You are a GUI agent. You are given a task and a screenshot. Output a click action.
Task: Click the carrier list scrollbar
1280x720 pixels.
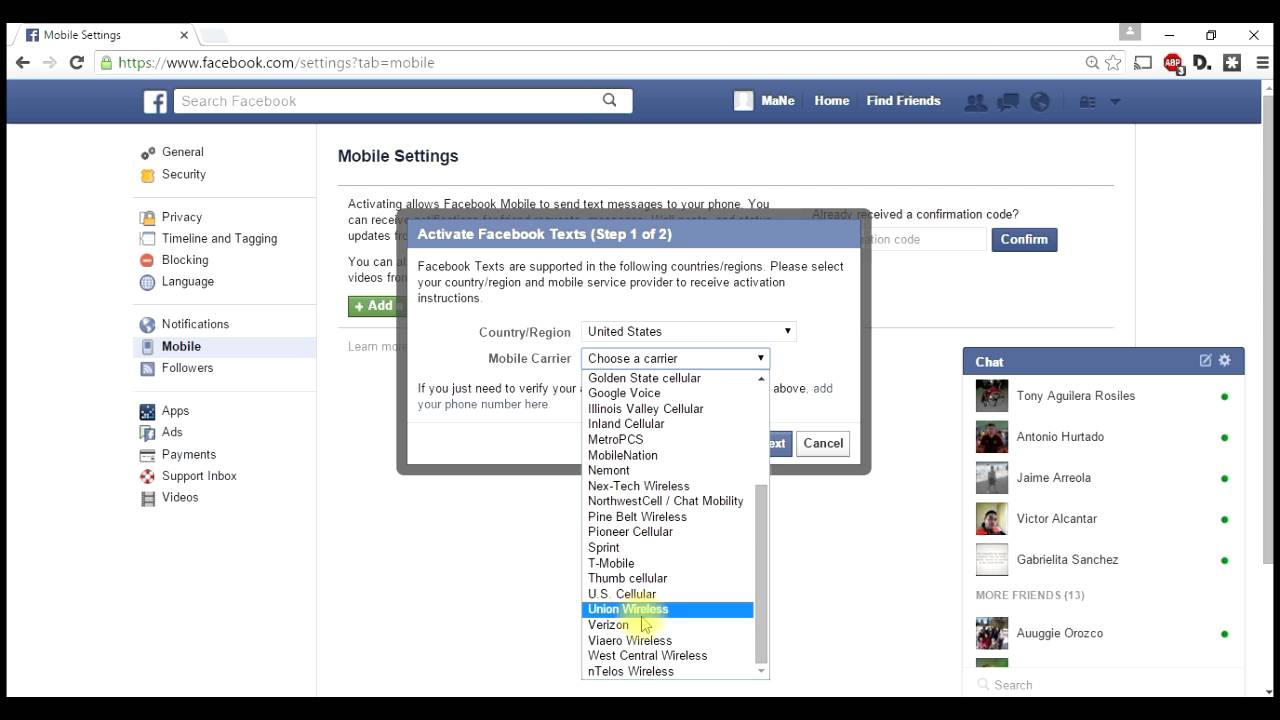coord(761,574)
